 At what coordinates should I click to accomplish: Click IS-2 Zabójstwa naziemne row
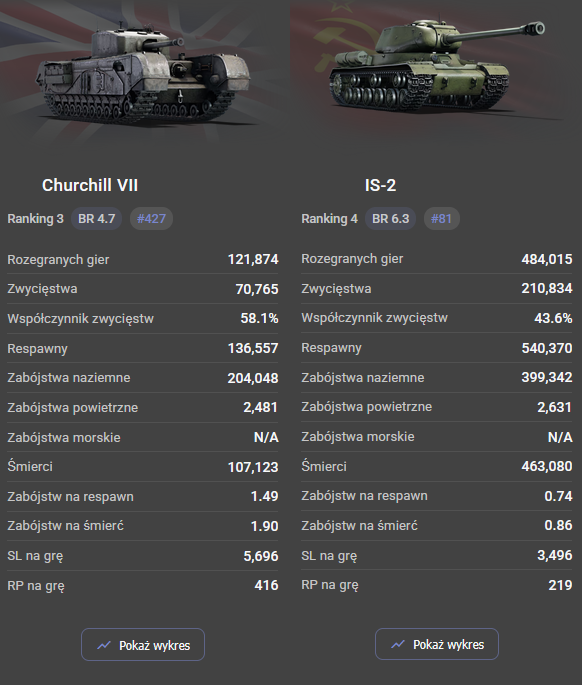coord(436,377)
